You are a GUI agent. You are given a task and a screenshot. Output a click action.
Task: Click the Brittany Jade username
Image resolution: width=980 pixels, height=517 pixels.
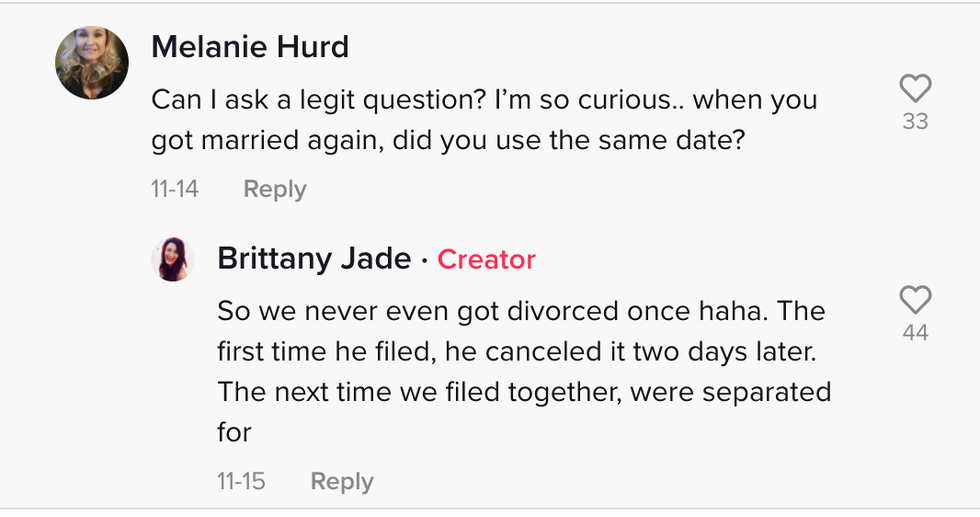point(314,259)
